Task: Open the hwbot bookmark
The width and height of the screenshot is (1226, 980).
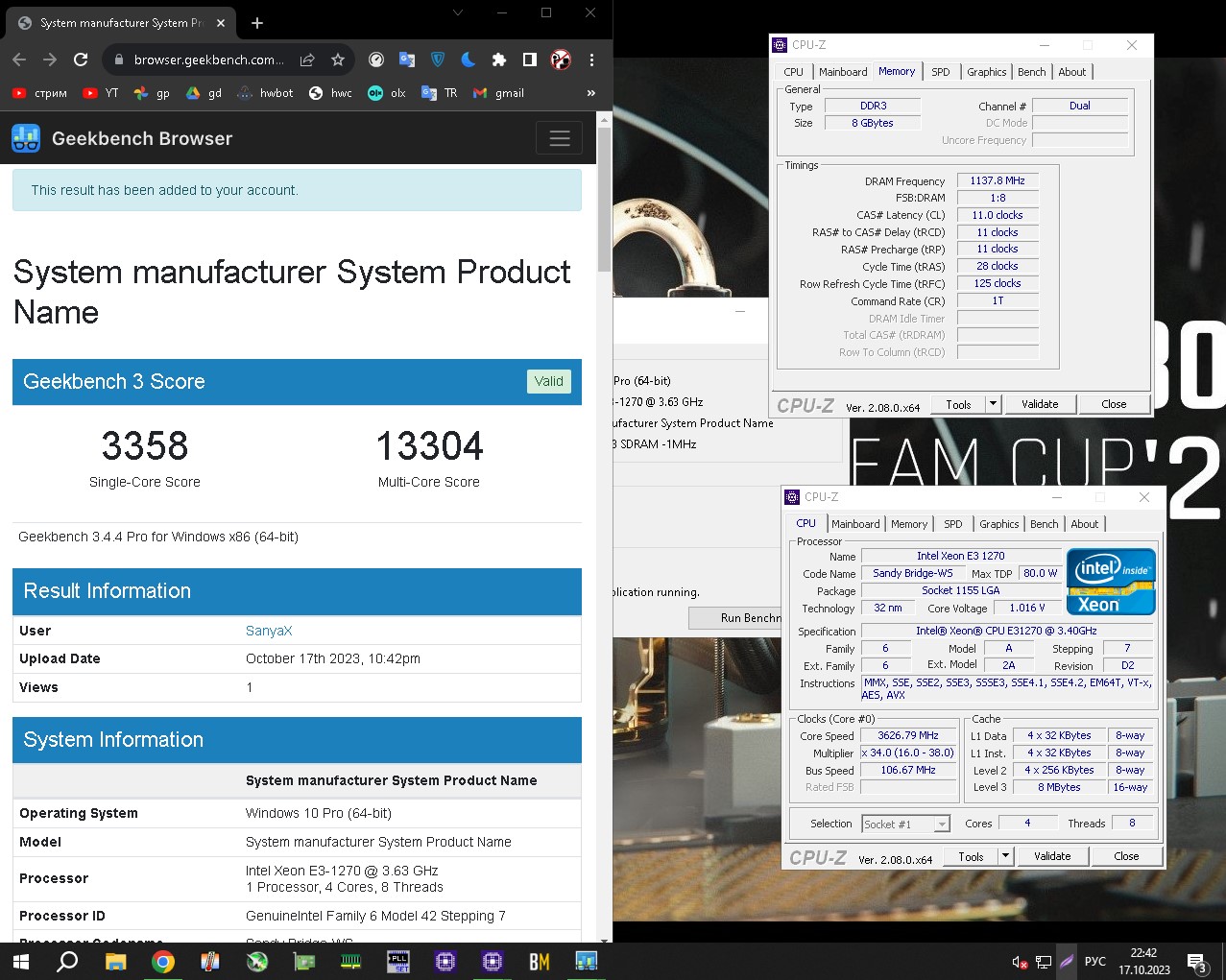Action: 265,93
